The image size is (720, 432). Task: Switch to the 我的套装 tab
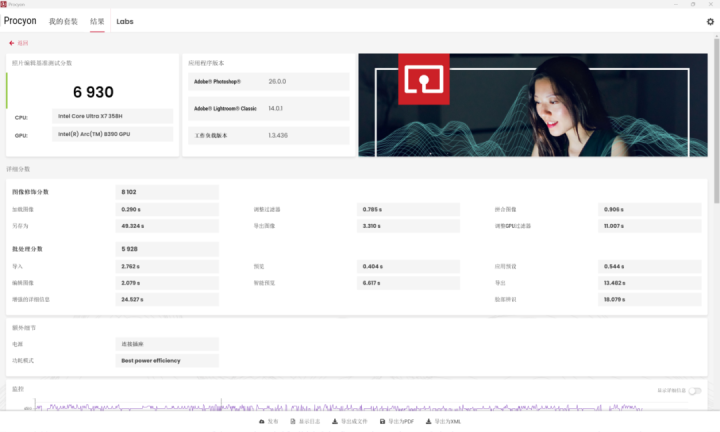point(63,21)
